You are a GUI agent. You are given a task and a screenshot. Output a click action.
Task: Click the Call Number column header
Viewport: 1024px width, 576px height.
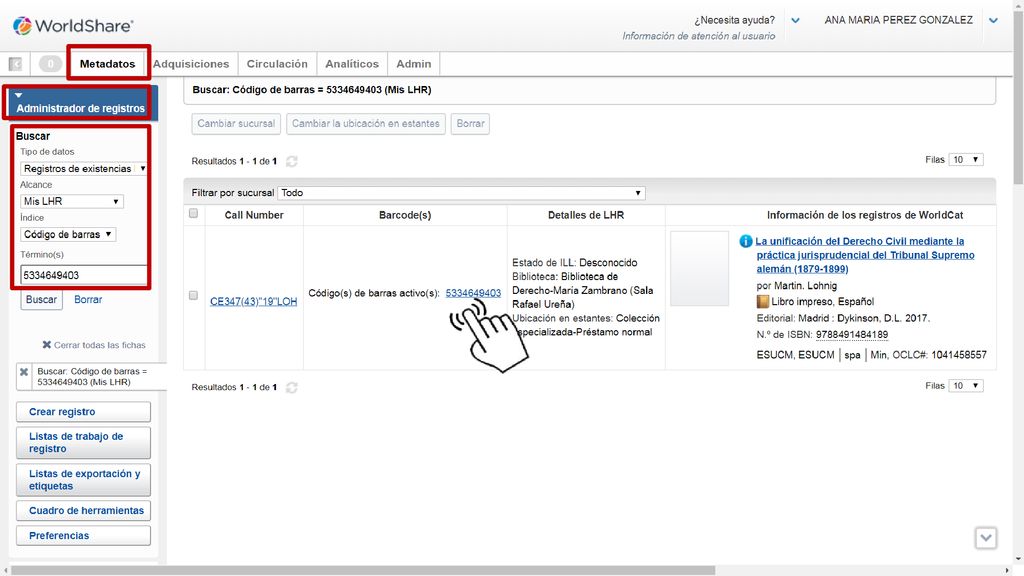(254, 215)
